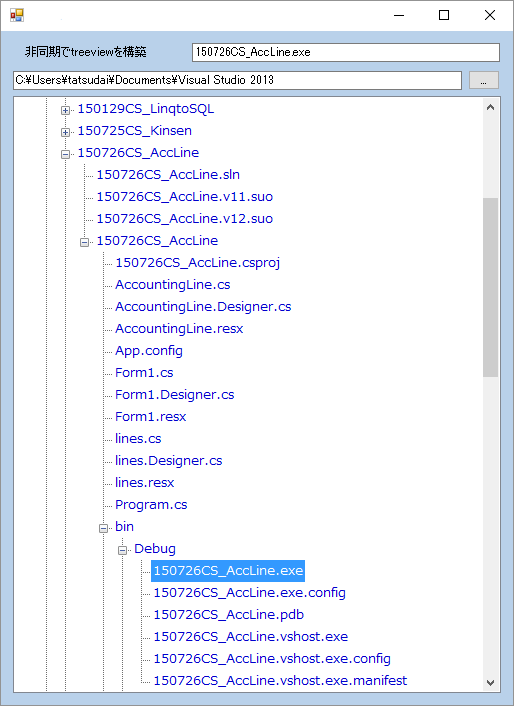This screenshot has height=706, width=514.
Task: Select the Program.cs file
Action: [151, 505]
